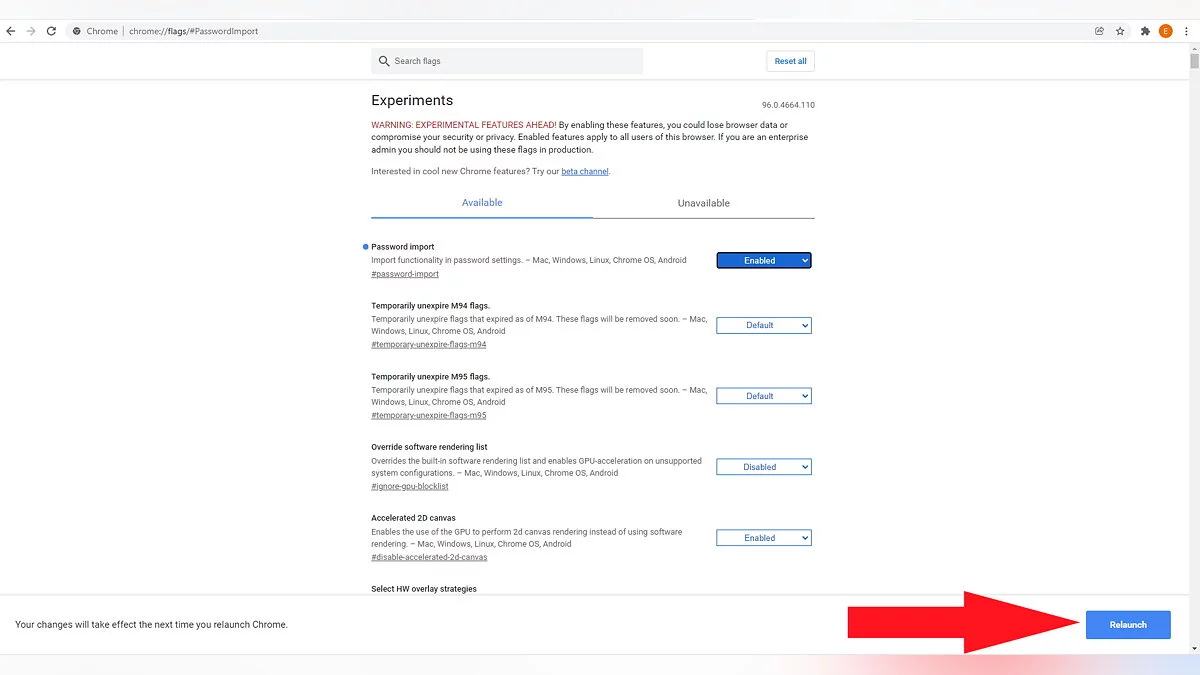Viewport: 1200px width, 675px height.
Task: Click the #temporary-unexpire-flags-m95 link
Action: (429, 416)
